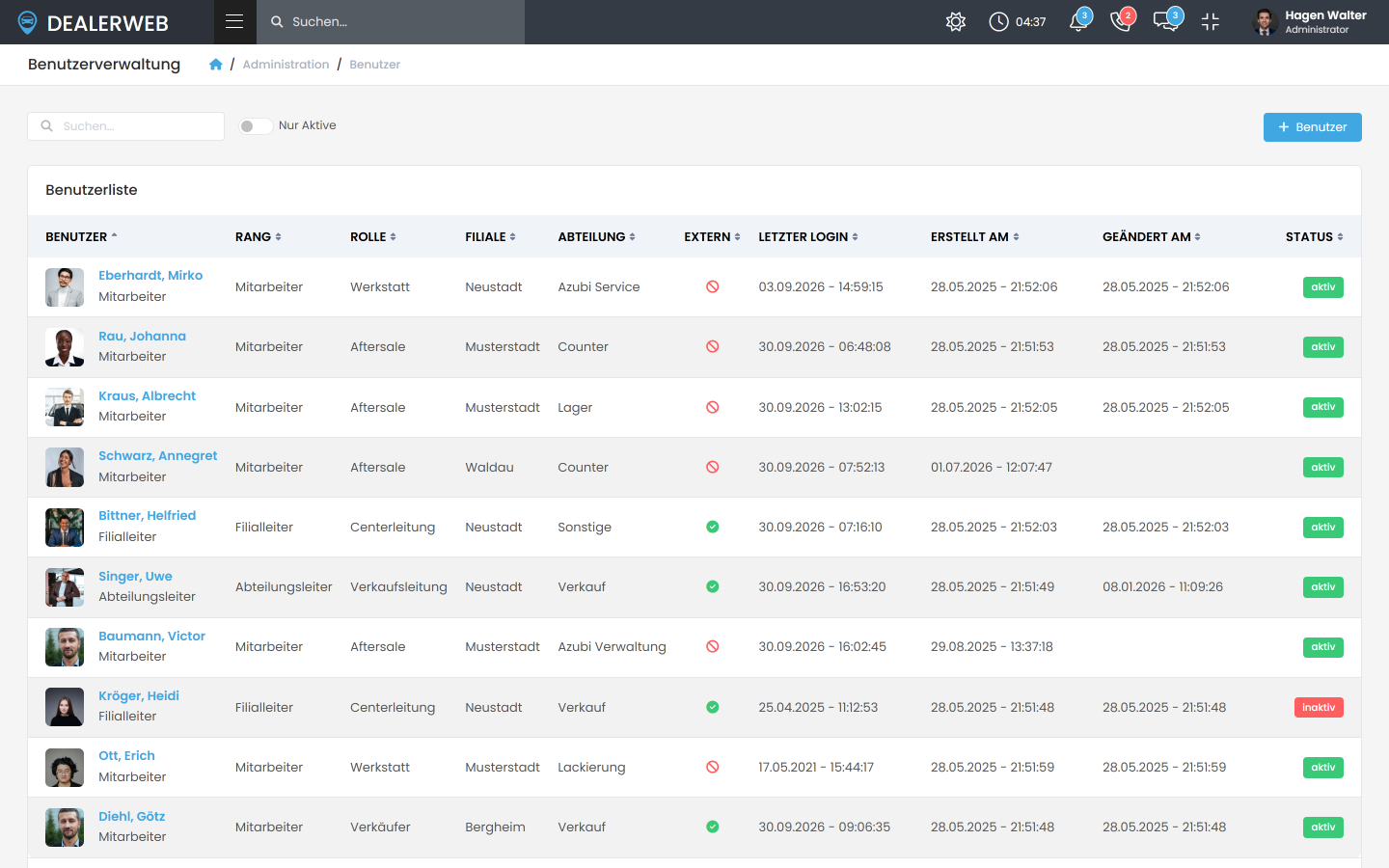Screen dimensions: 1389x868
Task: Click the clock timer icon showing 04:37
Action: coord(998,21)
